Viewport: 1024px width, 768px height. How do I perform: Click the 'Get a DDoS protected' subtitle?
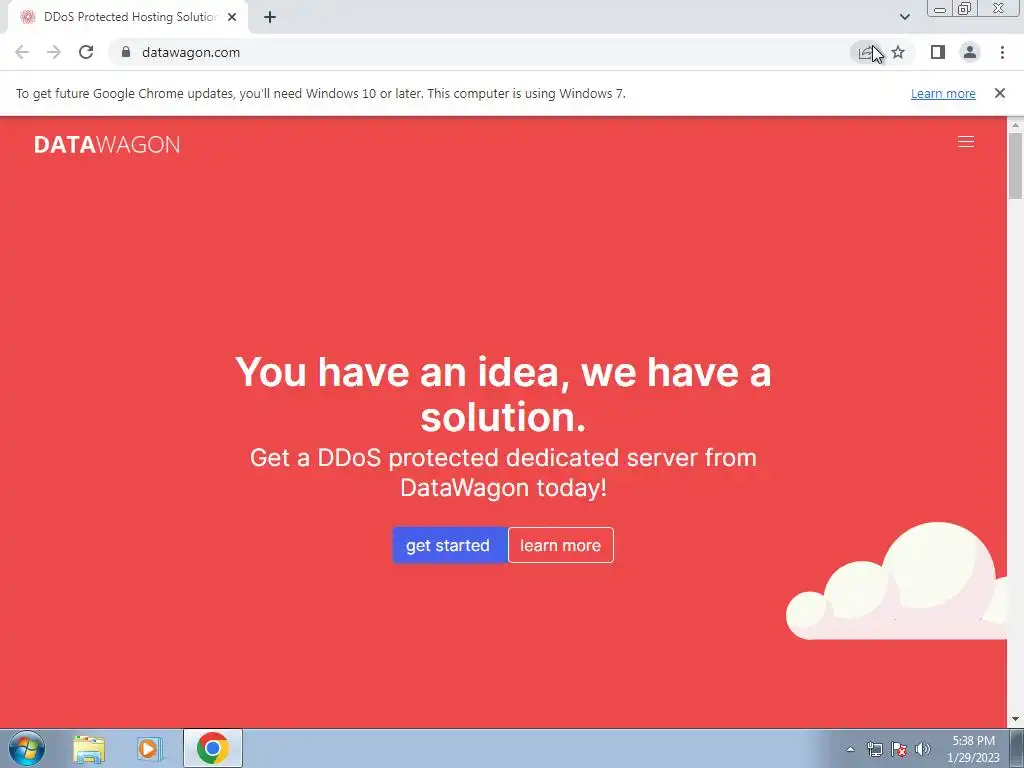point(503,472)
